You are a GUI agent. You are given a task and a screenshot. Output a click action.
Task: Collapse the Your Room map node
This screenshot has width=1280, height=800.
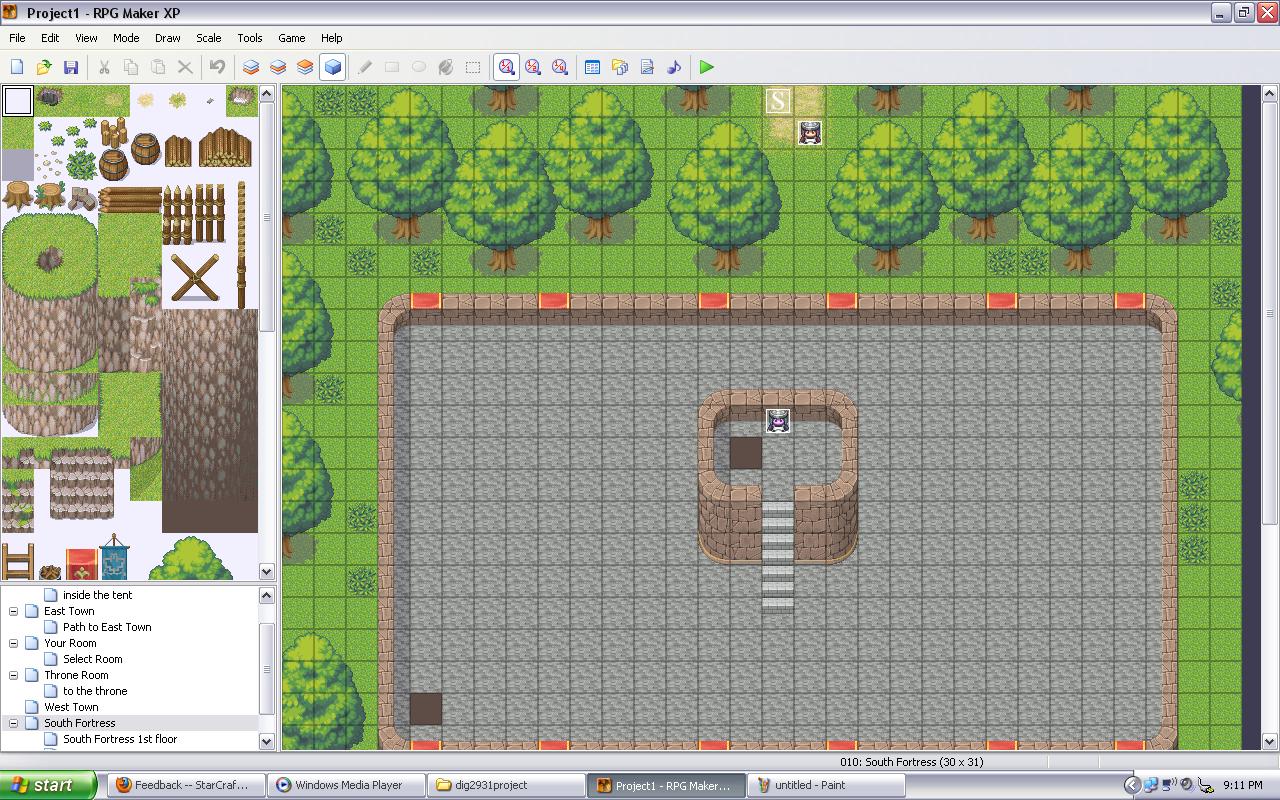coord(14,643)
